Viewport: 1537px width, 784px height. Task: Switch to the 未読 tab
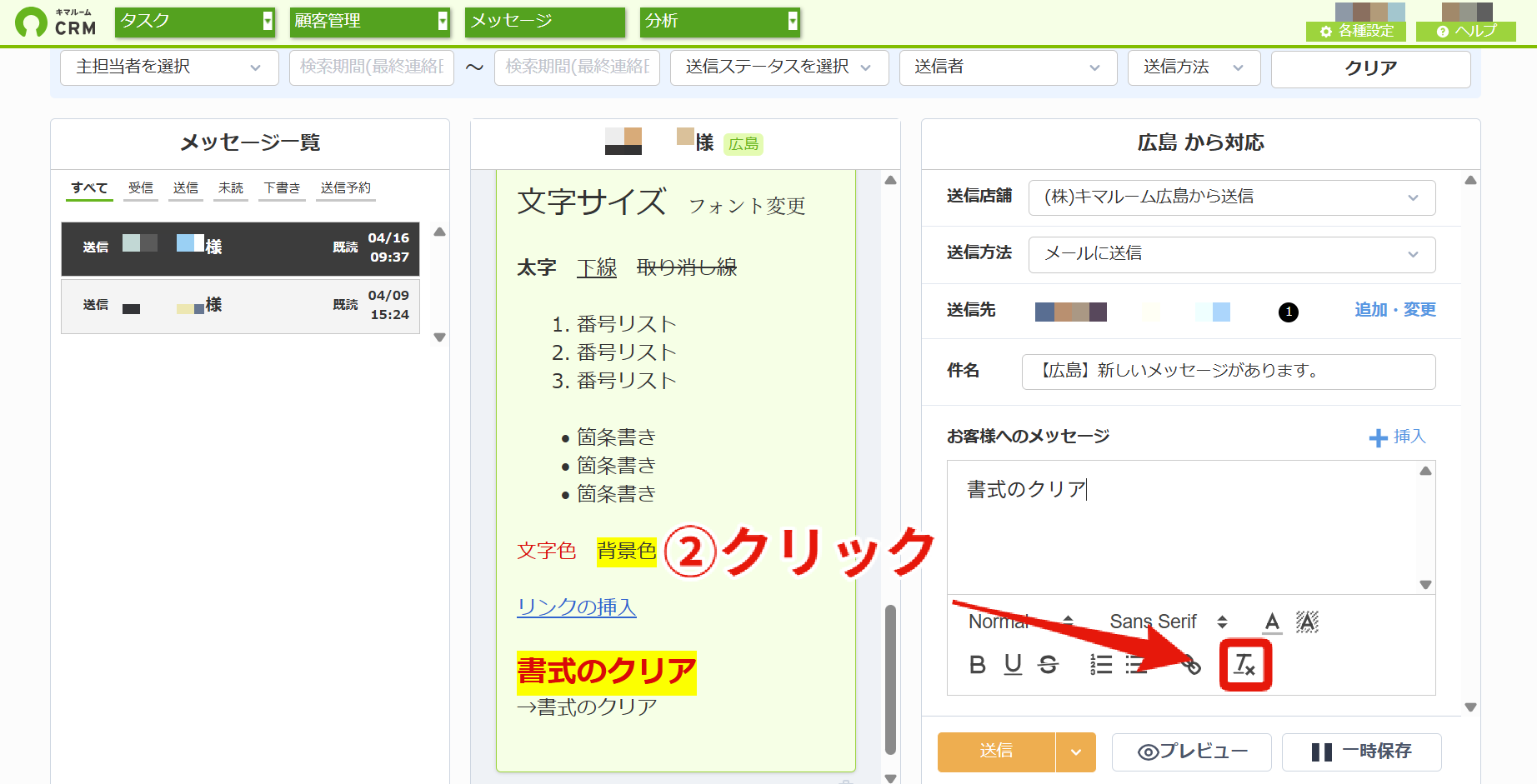[231, 188]
